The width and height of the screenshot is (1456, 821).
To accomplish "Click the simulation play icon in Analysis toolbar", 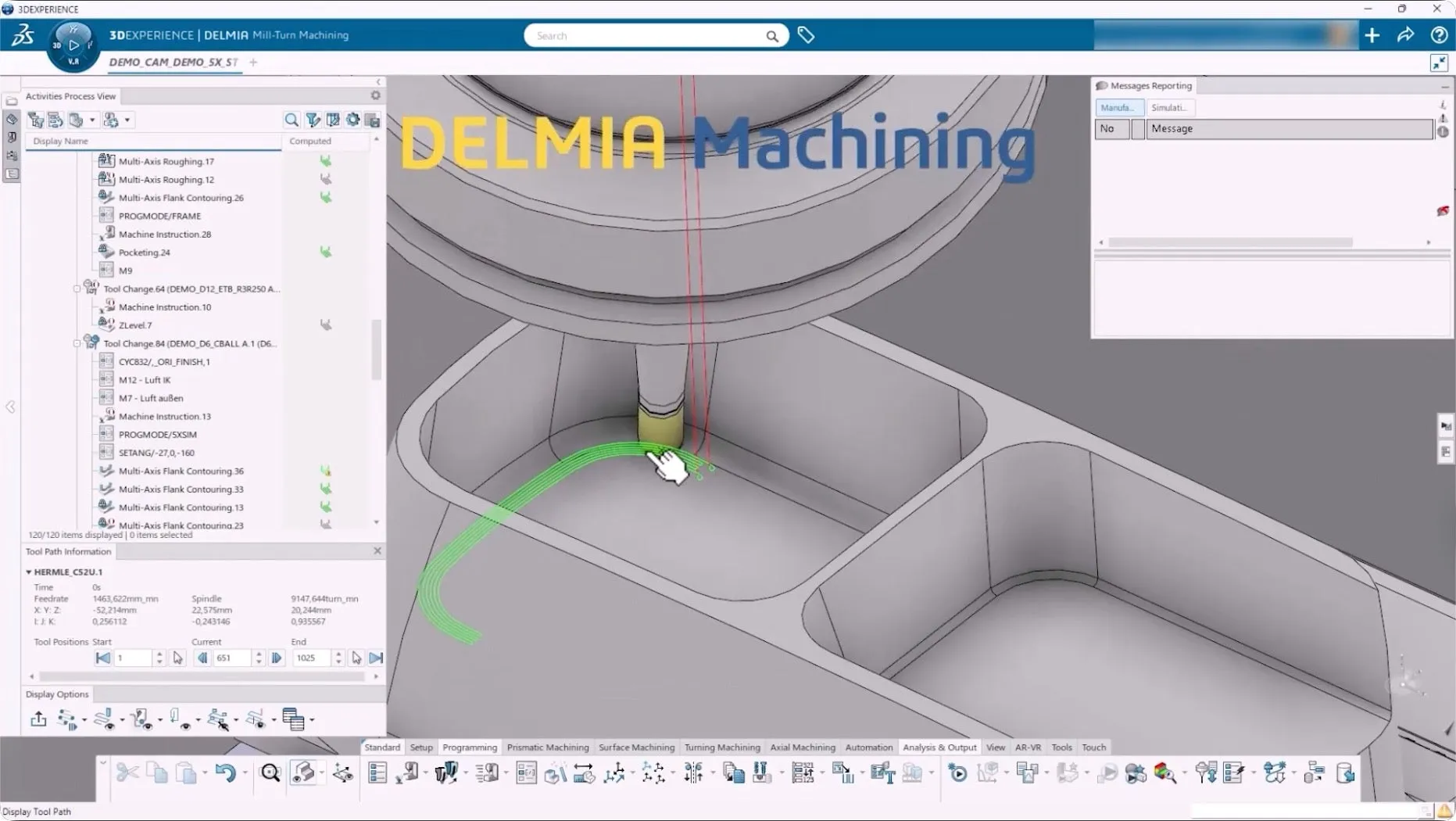I will [957, 773].
